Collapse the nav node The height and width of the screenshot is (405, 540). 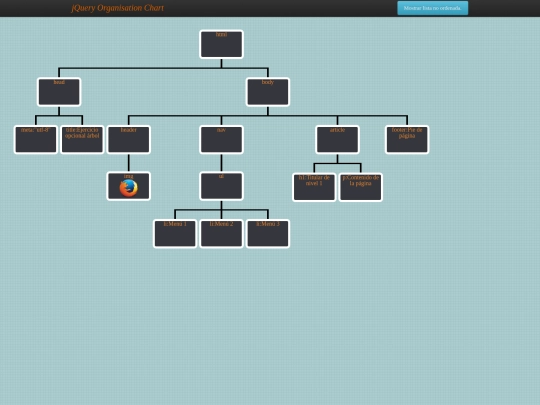(221, 139)
